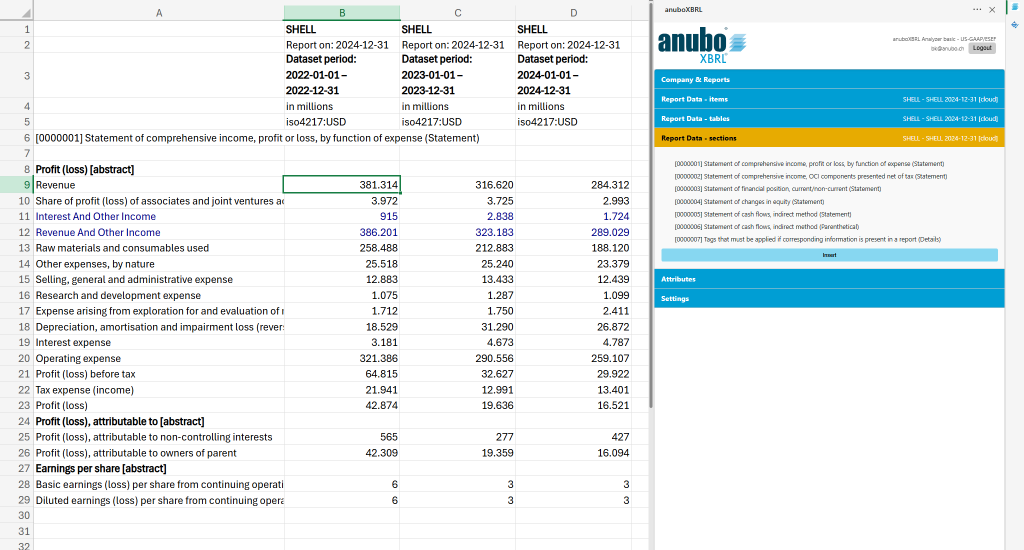
Task: Select section [0000003] Statement of financial position
Action: (777, 189)
